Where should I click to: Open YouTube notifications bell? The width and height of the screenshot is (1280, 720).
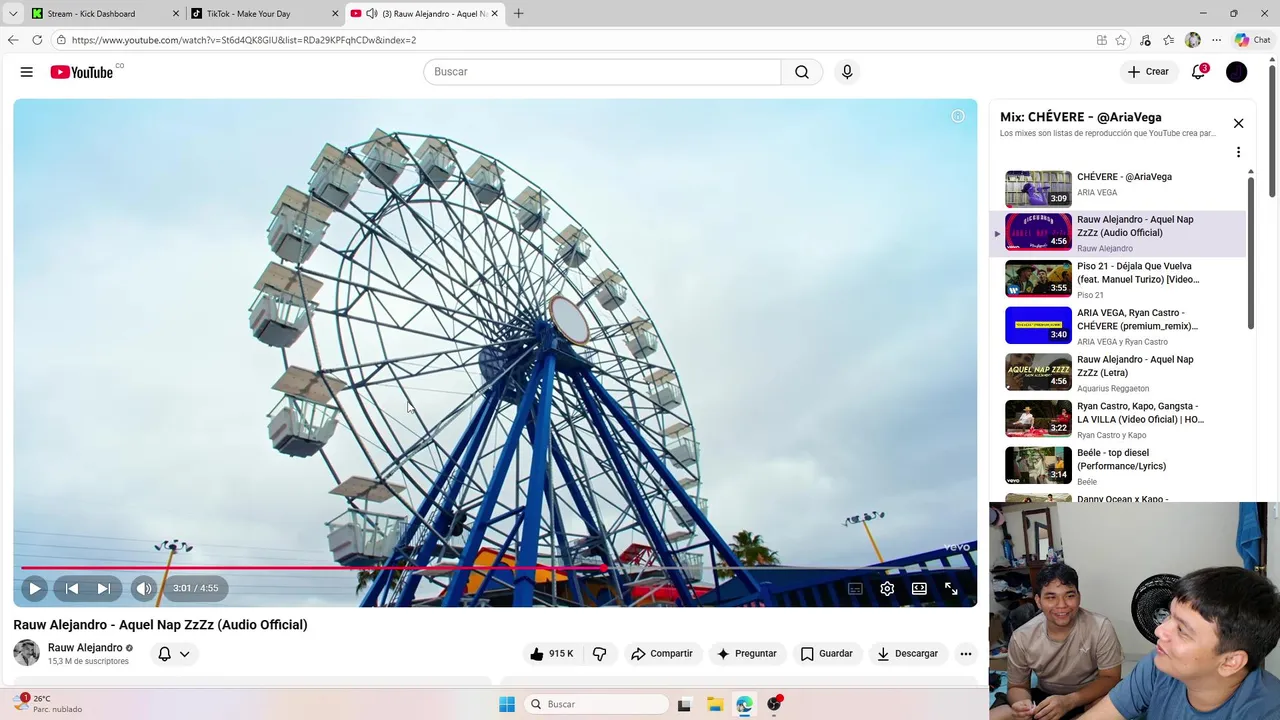[1198, 72]
